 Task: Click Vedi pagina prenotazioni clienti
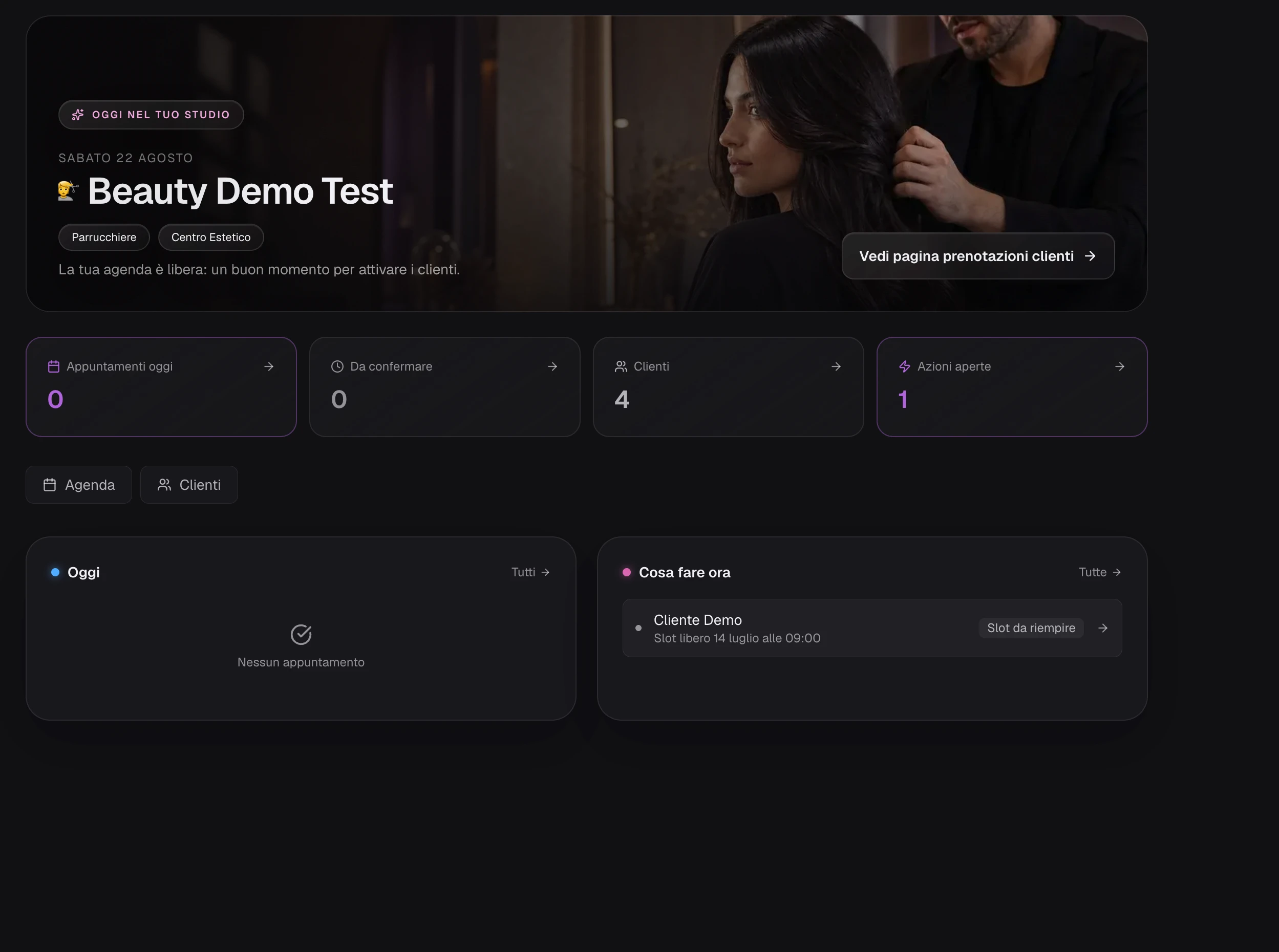click(x=978, y=256)
